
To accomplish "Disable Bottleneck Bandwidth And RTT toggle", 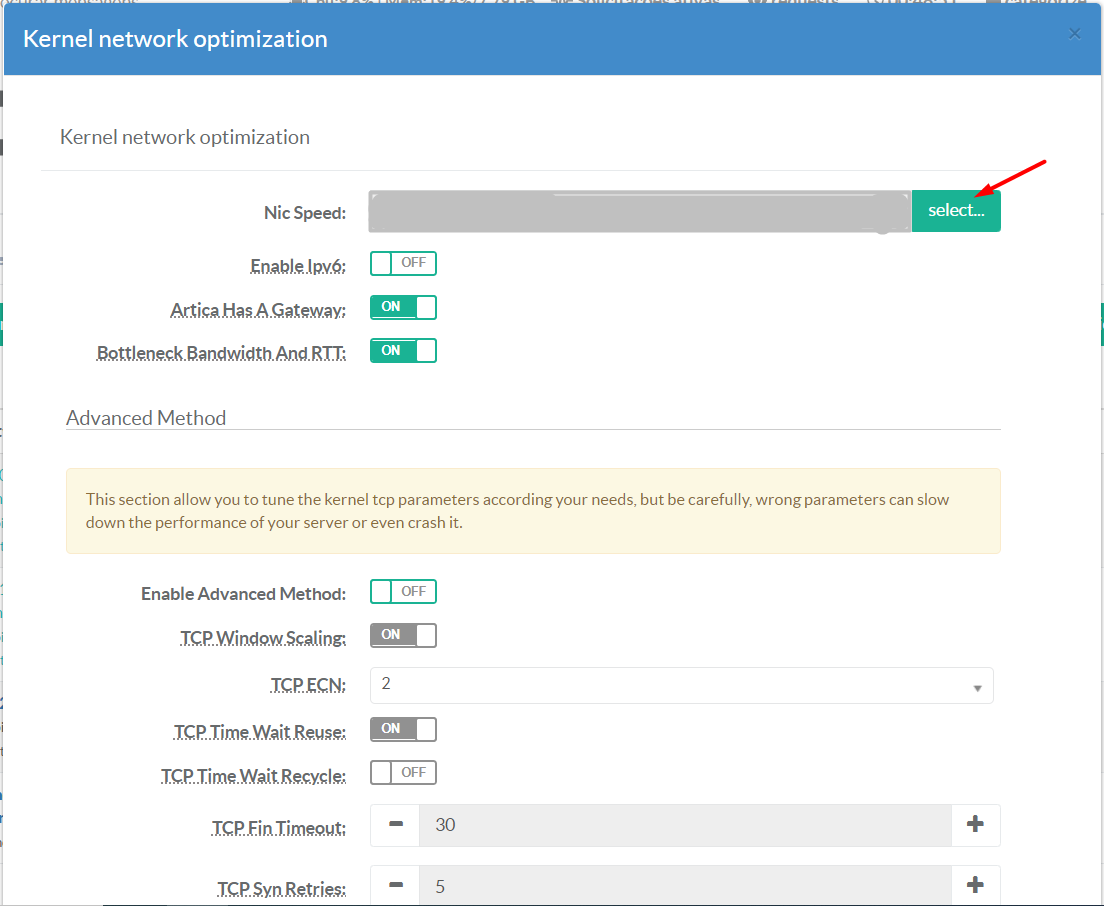I will tap(403, 351).
